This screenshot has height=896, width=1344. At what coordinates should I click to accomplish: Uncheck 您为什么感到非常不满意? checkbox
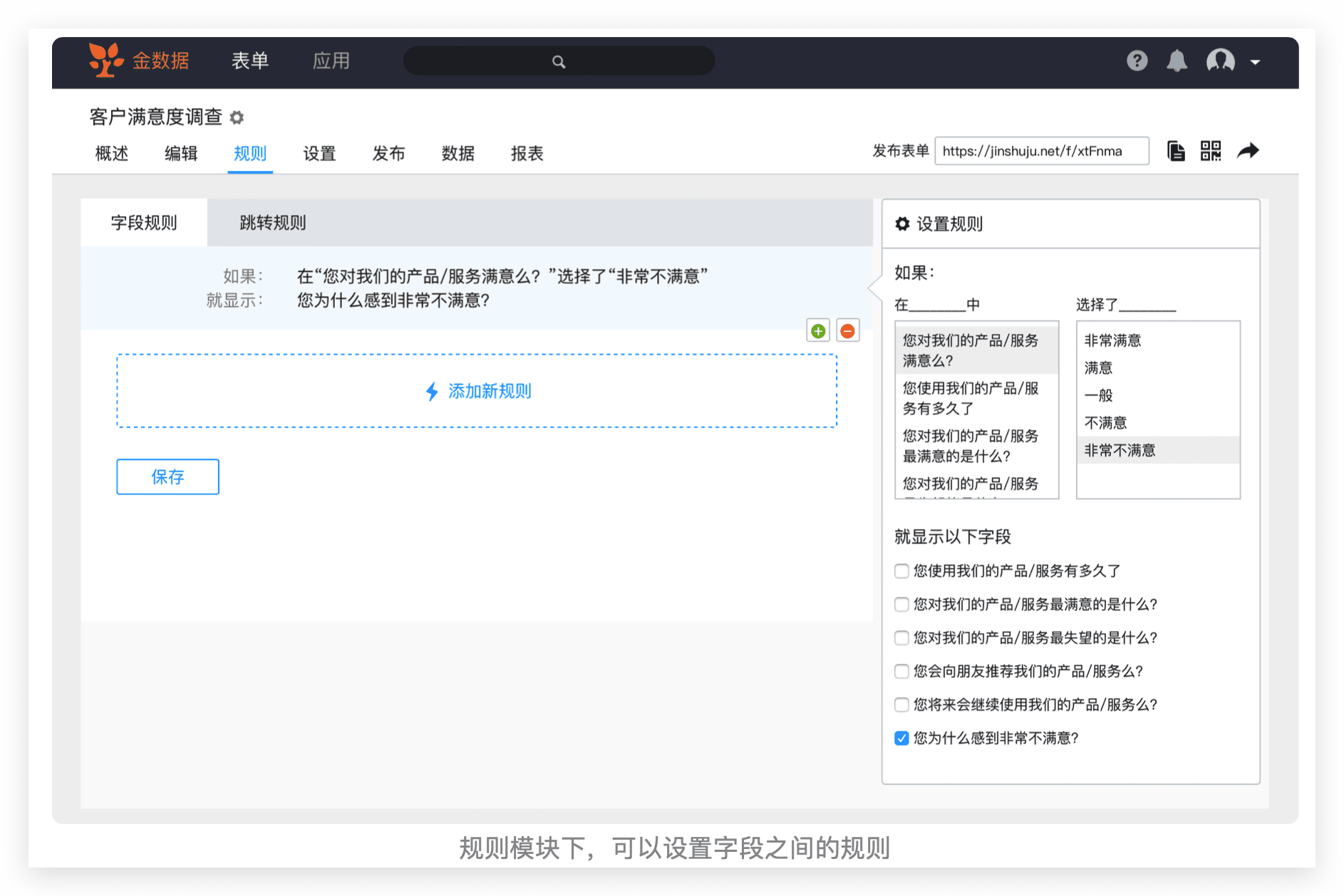901,739
